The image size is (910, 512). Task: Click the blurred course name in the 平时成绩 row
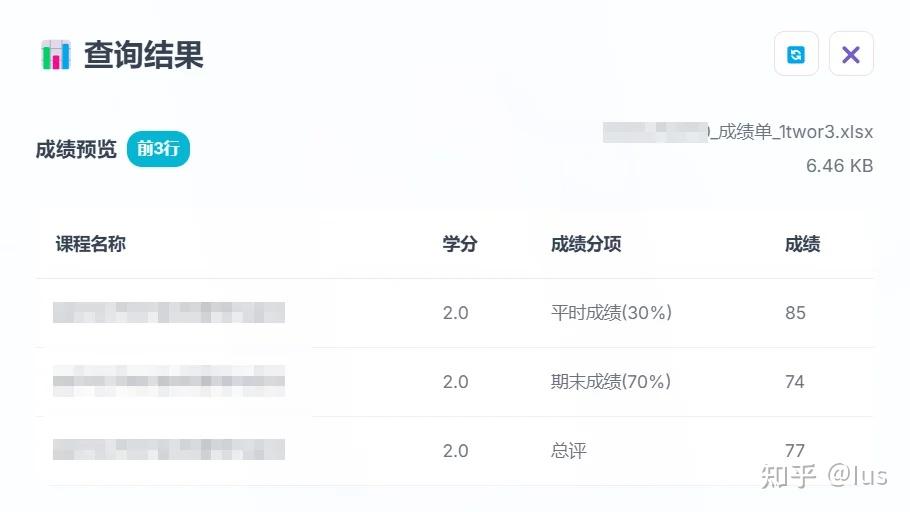pyautogui.click(x=169, y=313)
